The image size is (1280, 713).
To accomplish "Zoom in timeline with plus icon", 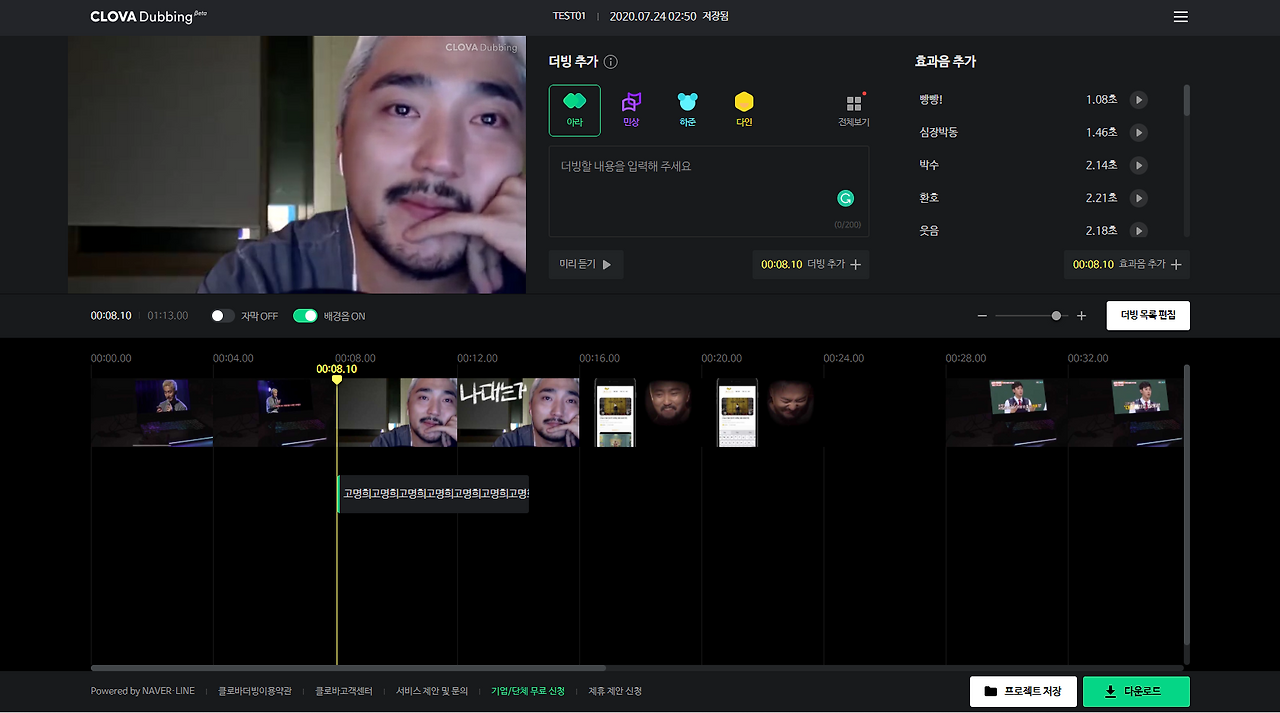I will pos(1081,316).
